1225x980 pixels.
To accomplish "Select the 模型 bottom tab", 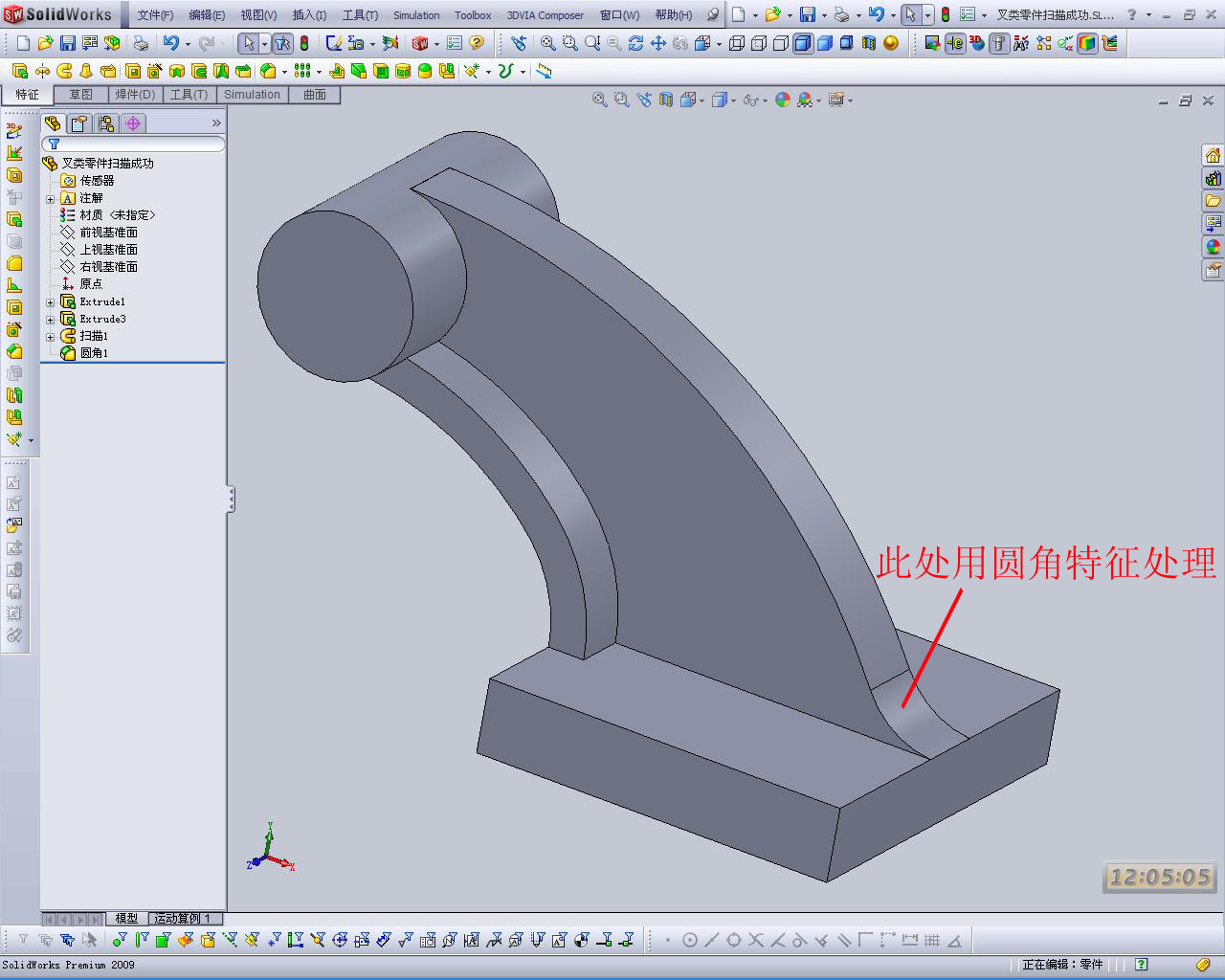I will click(126, 919).
